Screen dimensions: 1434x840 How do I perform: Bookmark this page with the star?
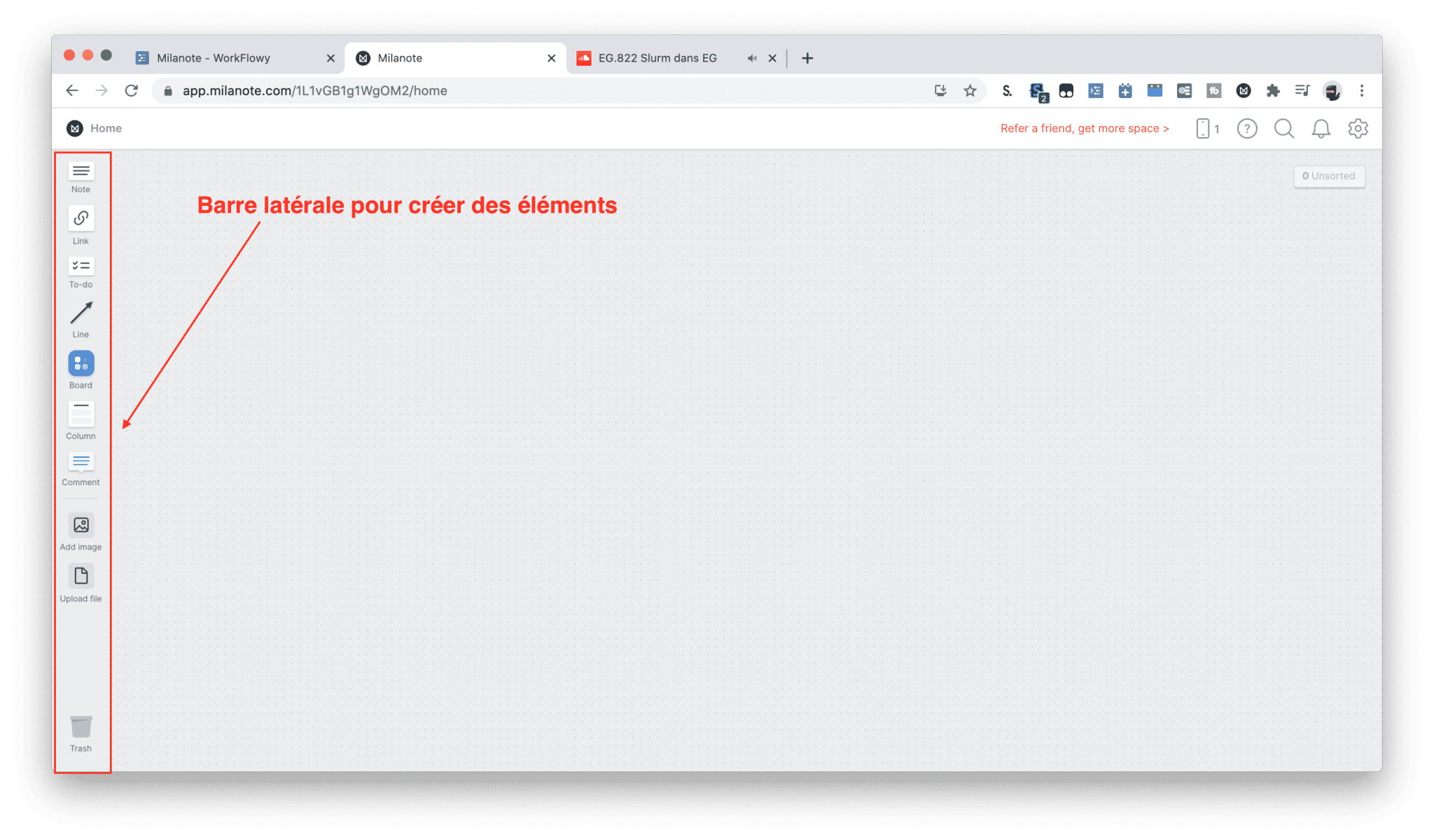coord(970,90)
